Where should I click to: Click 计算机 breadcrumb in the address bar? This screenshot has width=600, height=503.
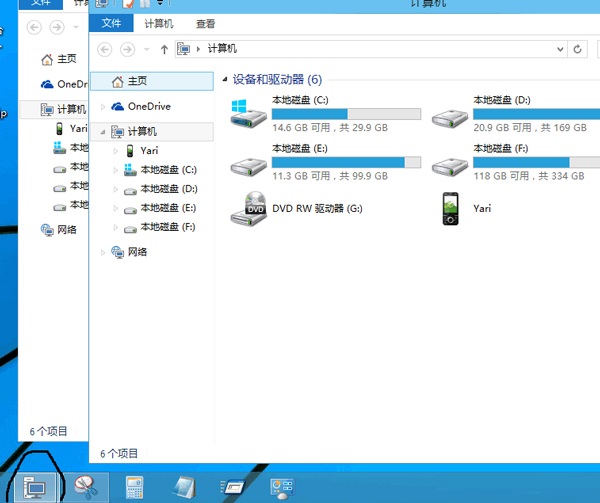click(x=222, y=49)
